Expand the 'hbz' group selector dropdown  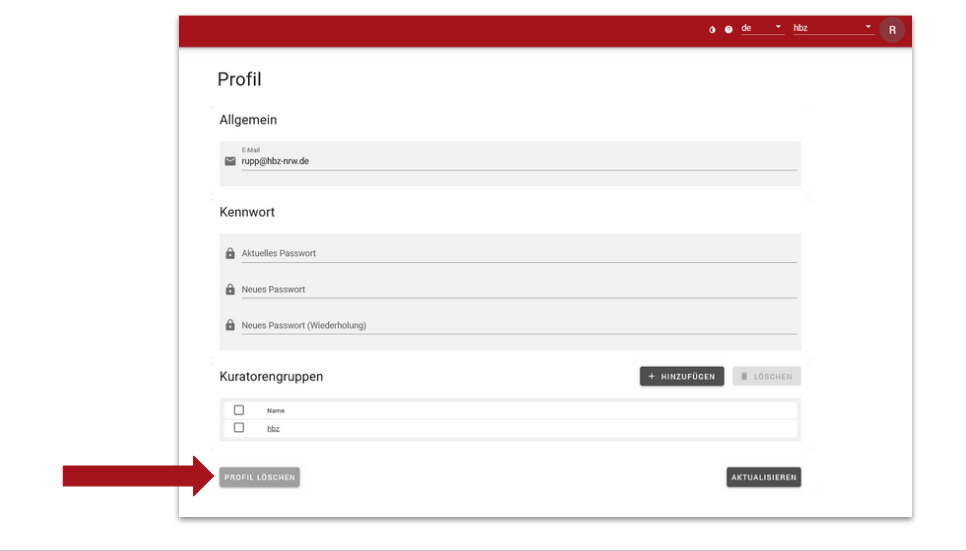[x=833, y=28]
